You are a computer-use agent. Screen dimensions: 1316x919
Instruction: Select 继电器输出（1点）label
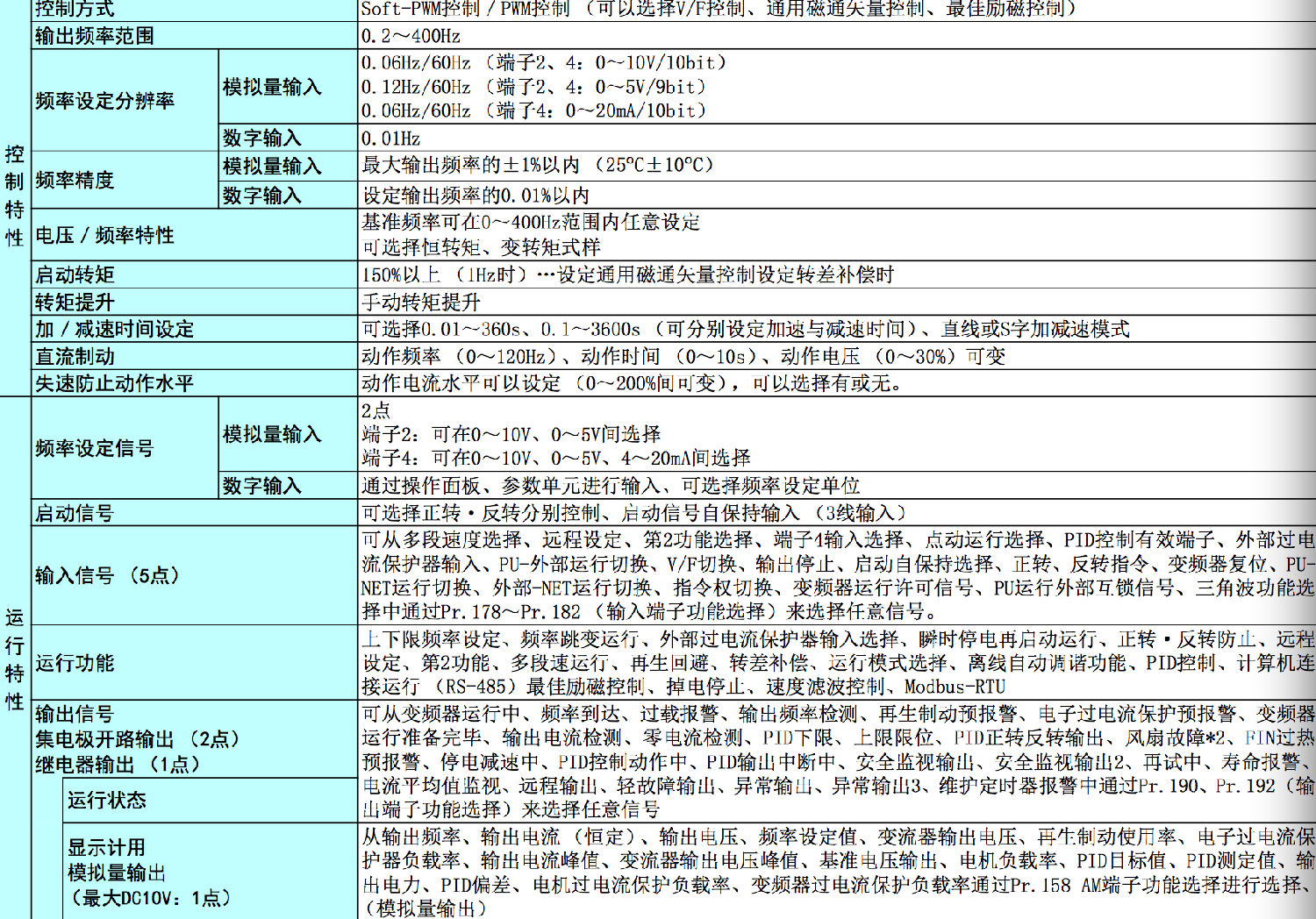(118, 765)
